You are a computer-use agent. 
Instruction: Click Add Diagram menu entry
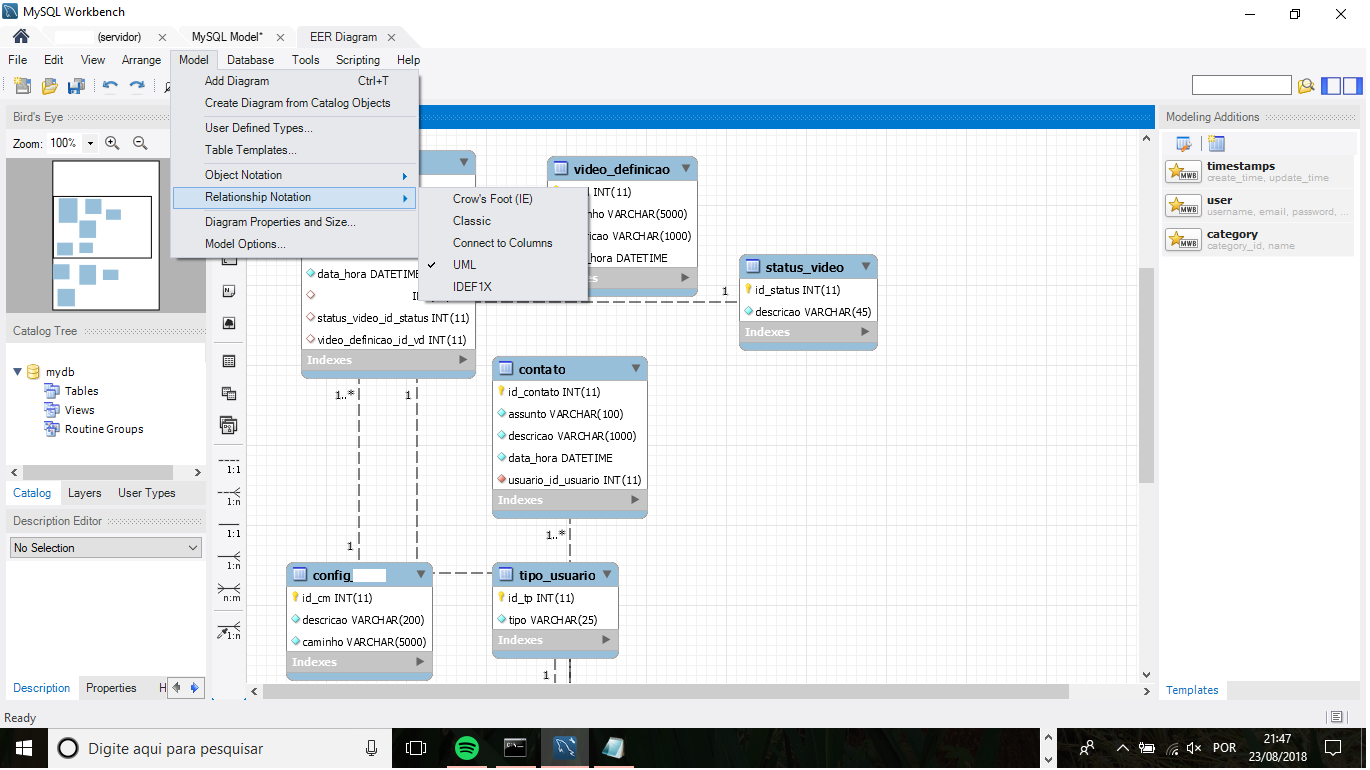click(x=294, y=81)
